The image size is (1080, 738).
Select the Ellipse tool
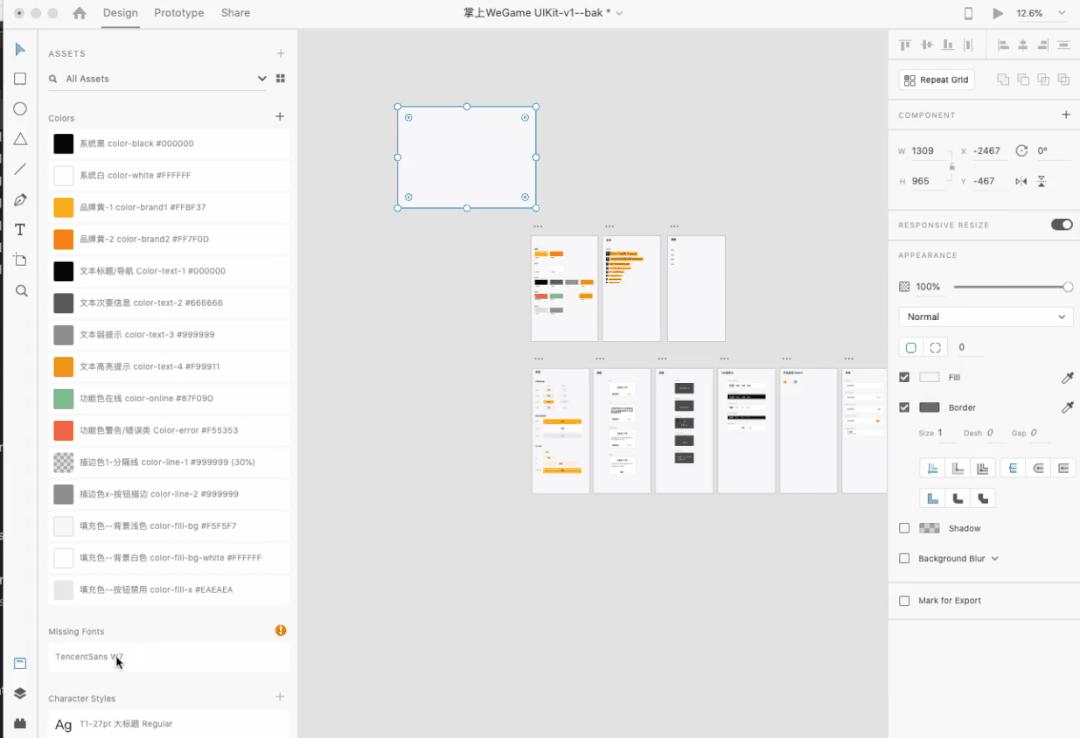click(20, 109)
